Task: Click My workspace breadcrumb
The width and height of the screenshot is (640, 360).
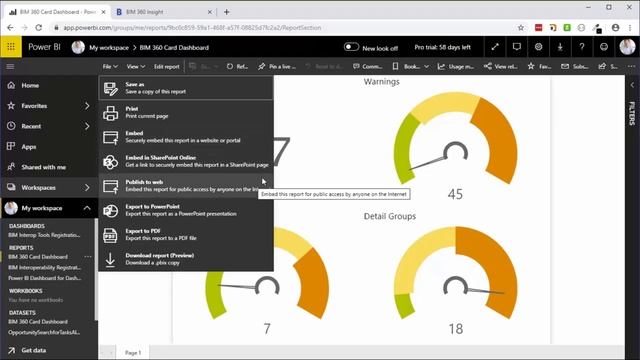Action: tap(109, 47)
